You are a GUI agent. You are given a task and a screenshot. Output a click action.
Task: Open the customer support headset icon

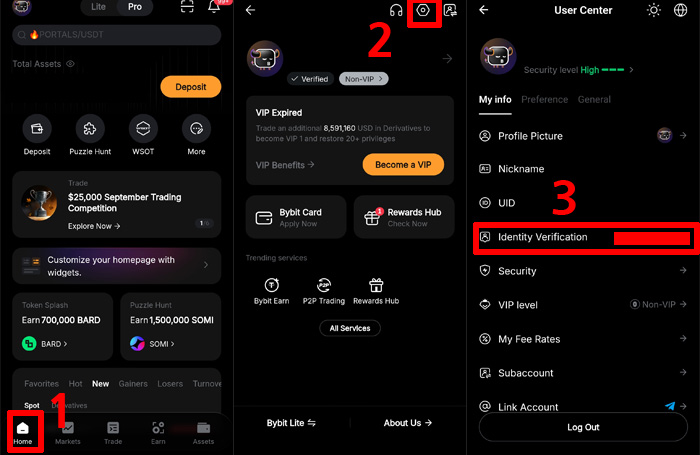click(x=396, y=11)
